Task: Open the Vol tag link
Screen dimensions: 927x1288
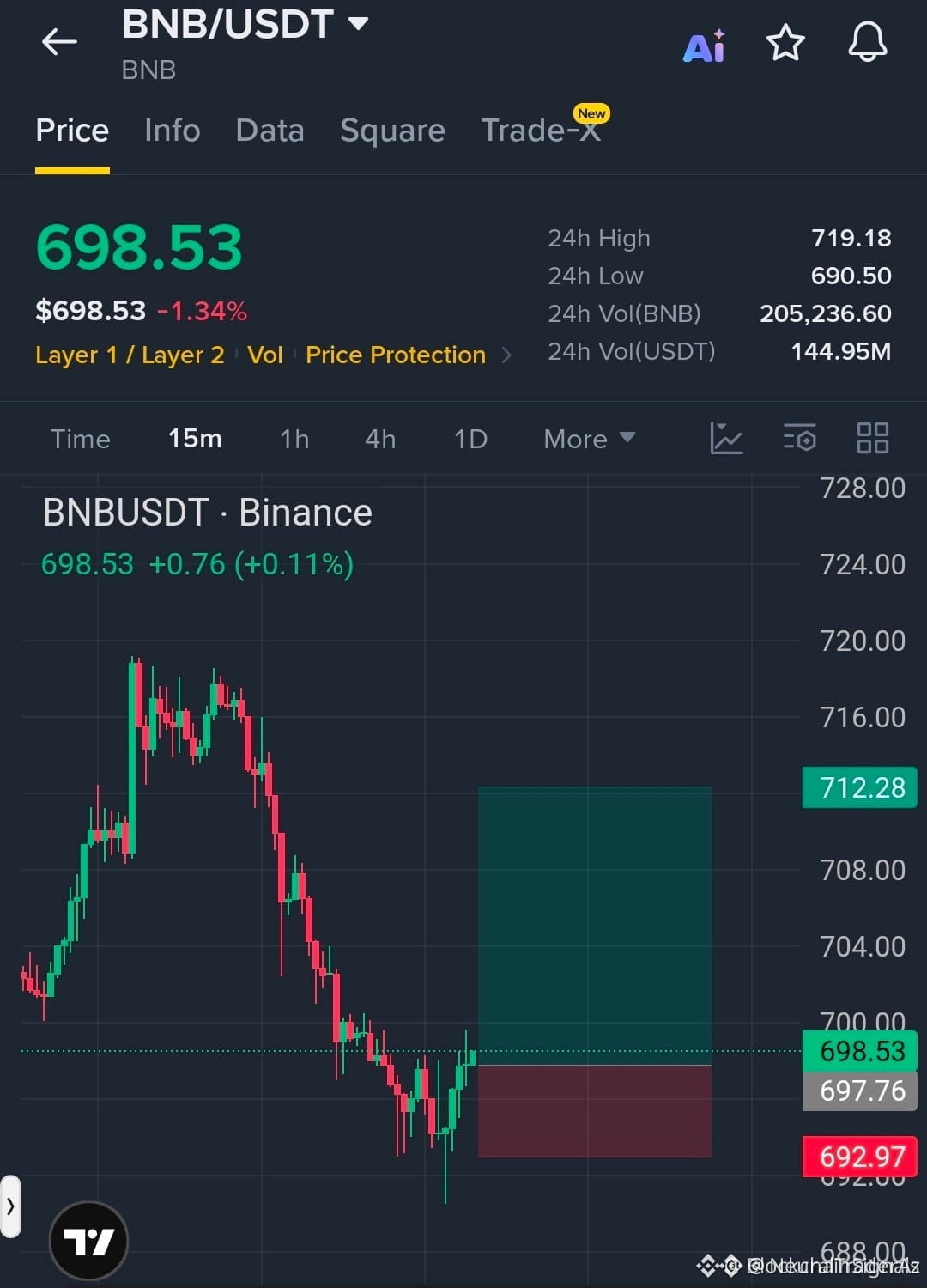Action: coord(264,355)
